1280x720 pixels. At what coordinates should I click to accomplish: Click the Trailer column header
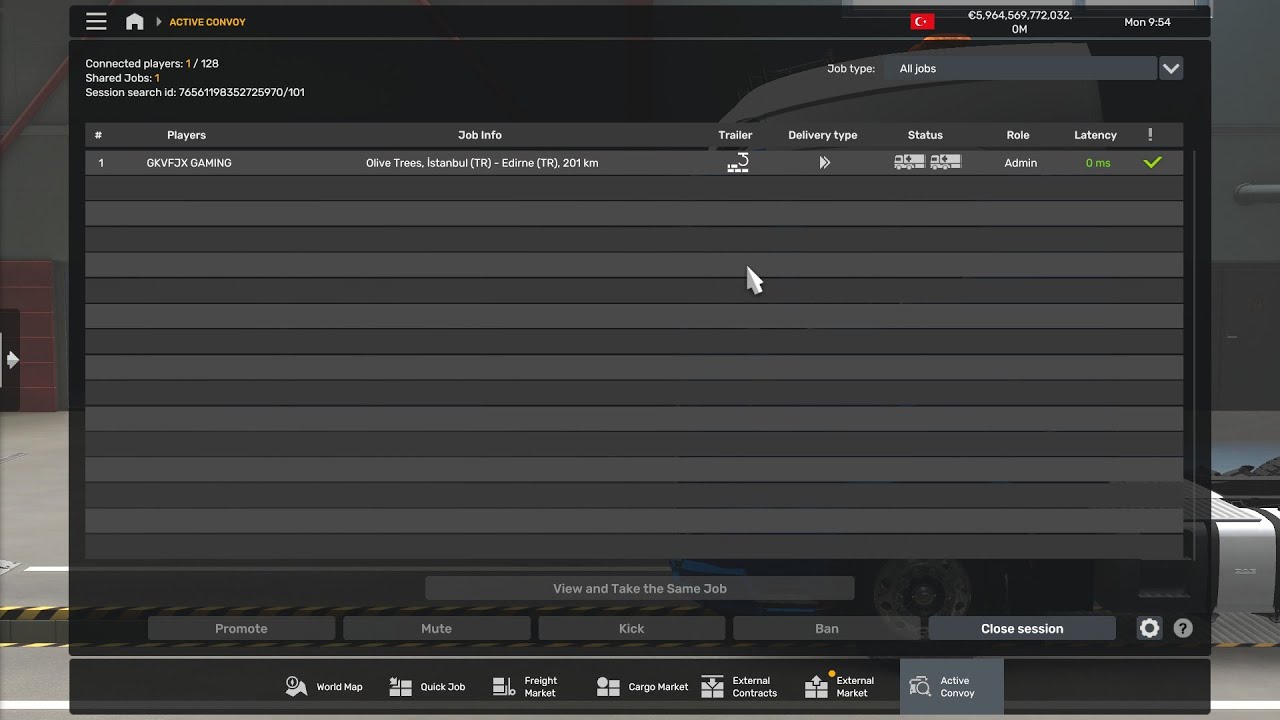point(735,135)
